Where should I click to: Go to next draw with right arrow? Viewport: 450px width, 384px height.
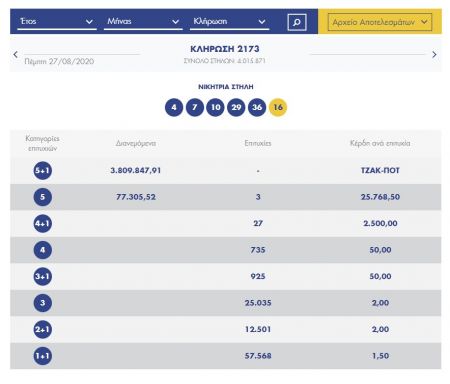coord(434,54)
